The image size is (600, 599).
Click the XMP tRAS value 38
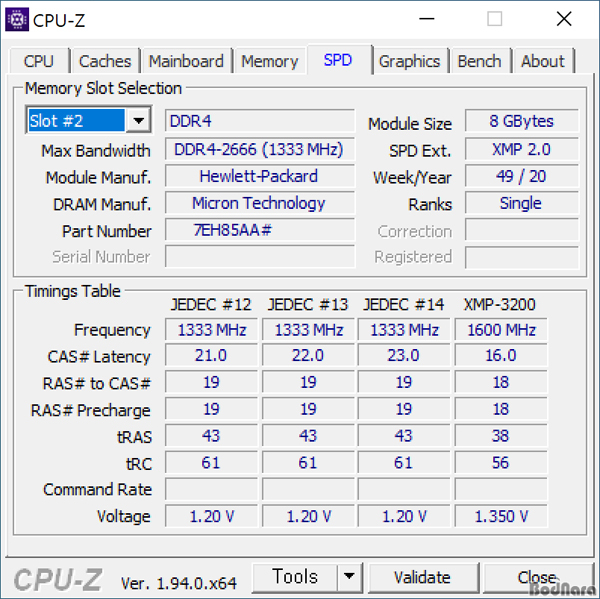pyautogui.click(x=501, y=436)
